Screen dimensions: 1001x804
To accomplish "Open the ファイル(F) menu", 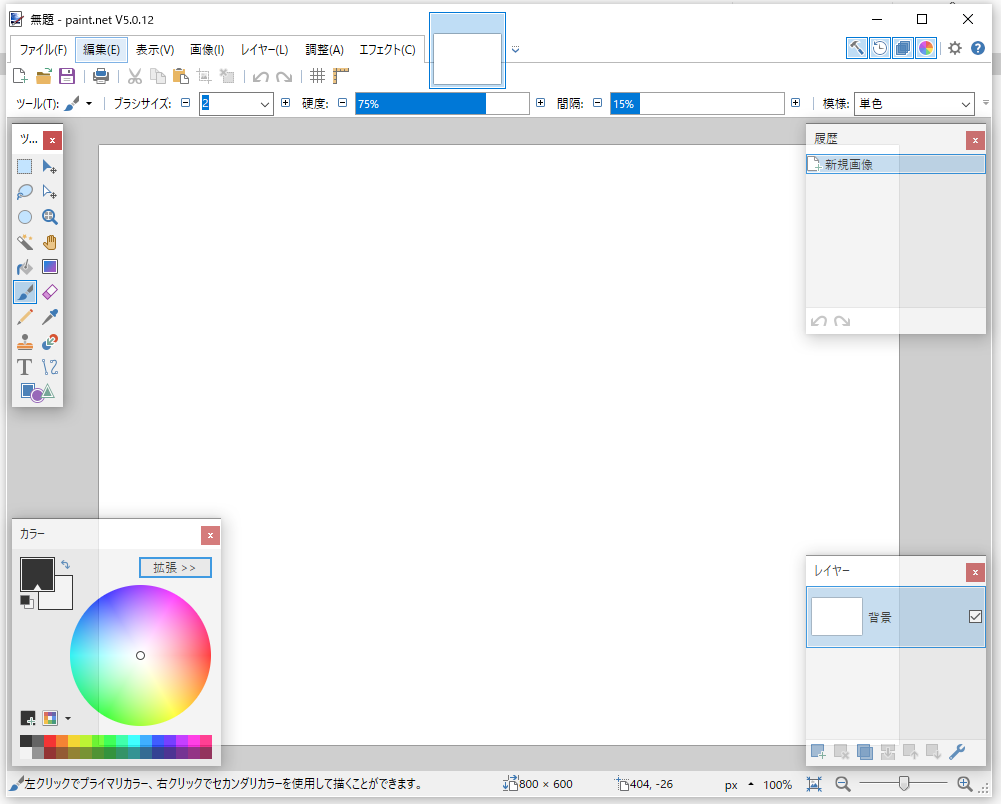I will pyautogui.click(x=43, y=50).
